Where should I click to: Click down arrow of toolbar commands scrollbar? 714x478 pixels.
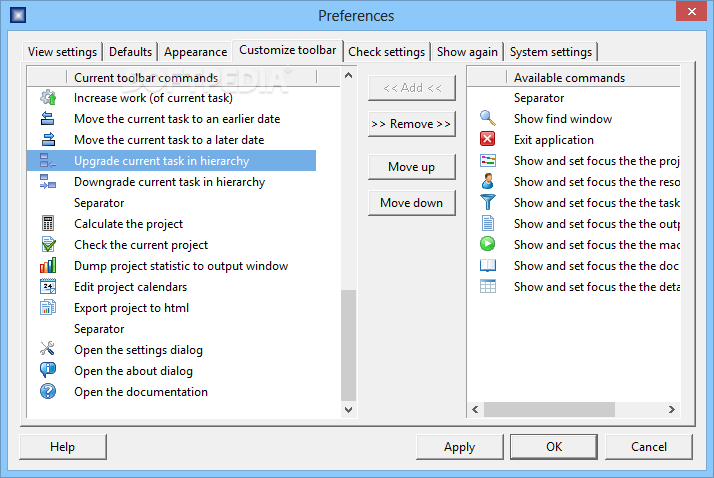[x=348, y=409]
